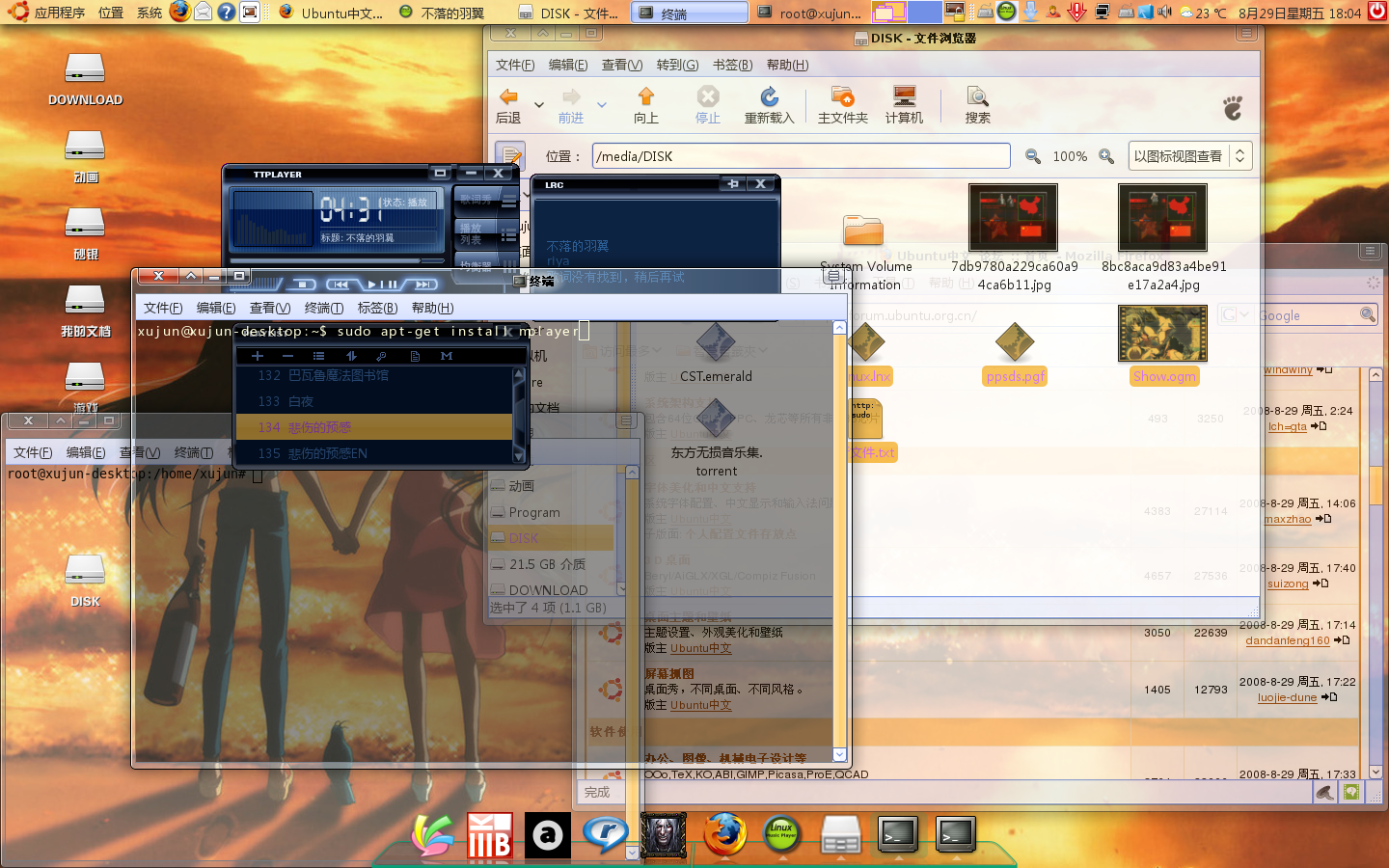Screen dimensions: 1389x868
Task: Select the System Volume Information folder
Action: 864,253
